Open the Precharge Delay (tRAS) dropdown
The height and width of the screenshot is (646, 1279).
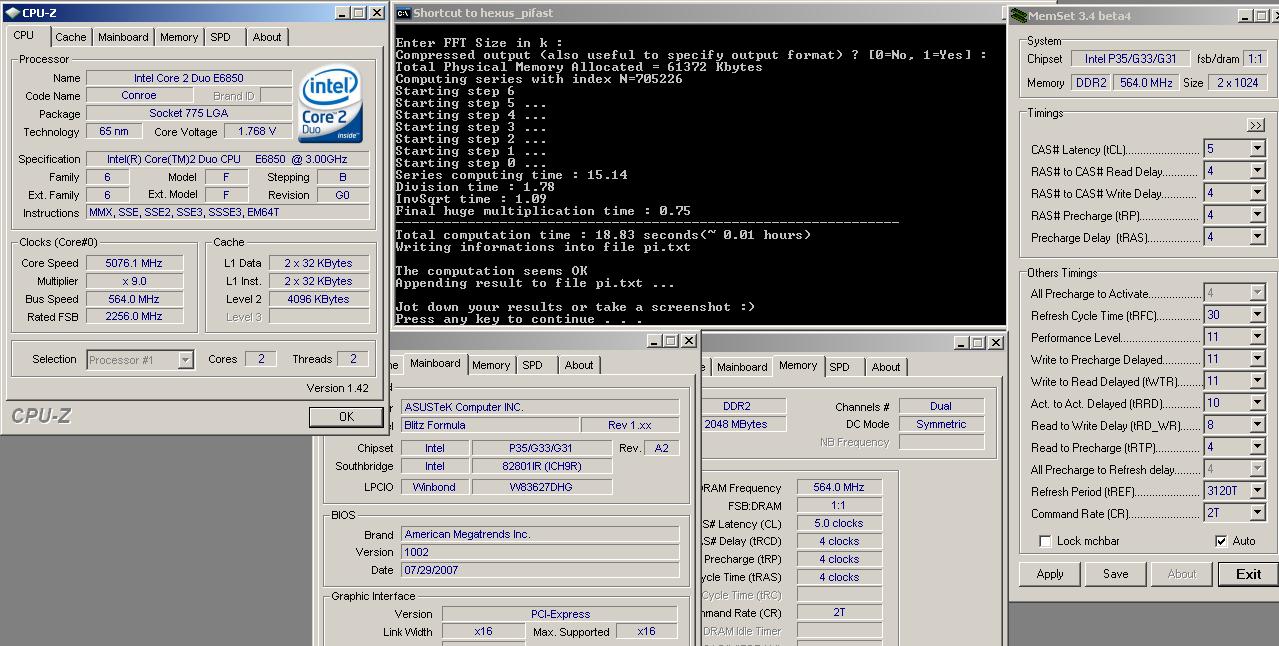1257,237
